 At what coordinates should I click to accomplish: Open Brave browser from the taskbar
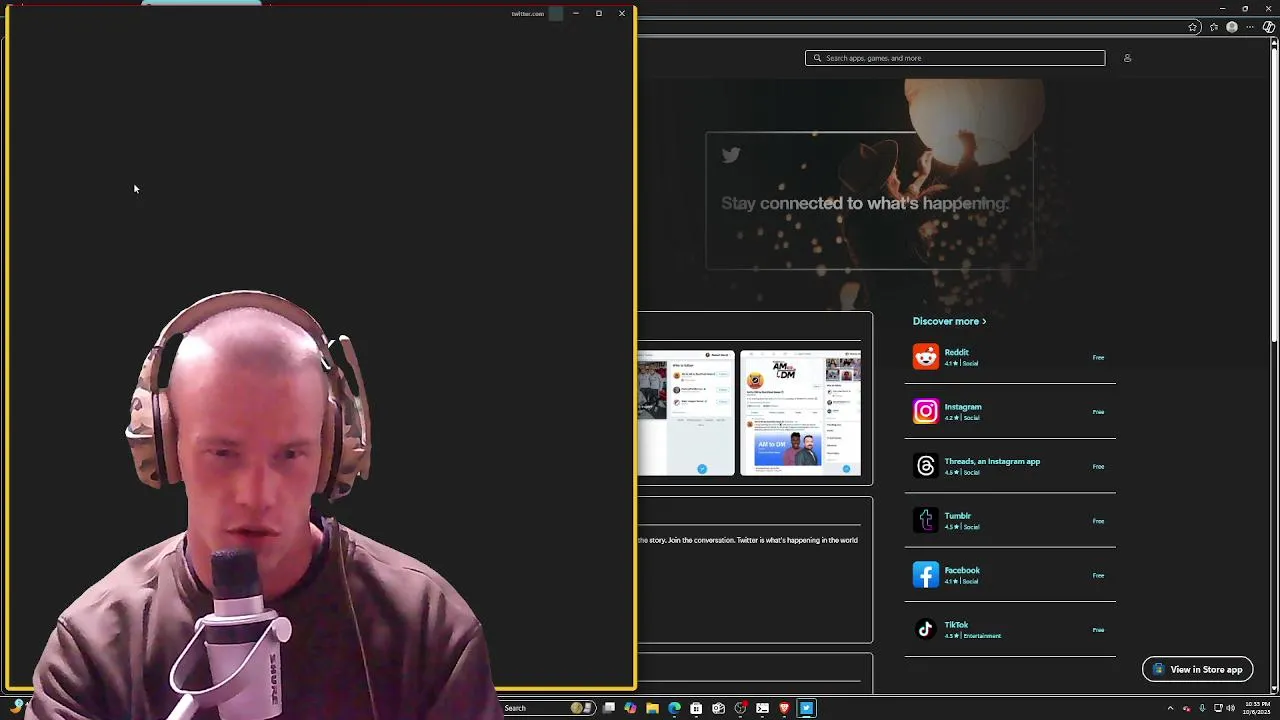click(784, 708)
